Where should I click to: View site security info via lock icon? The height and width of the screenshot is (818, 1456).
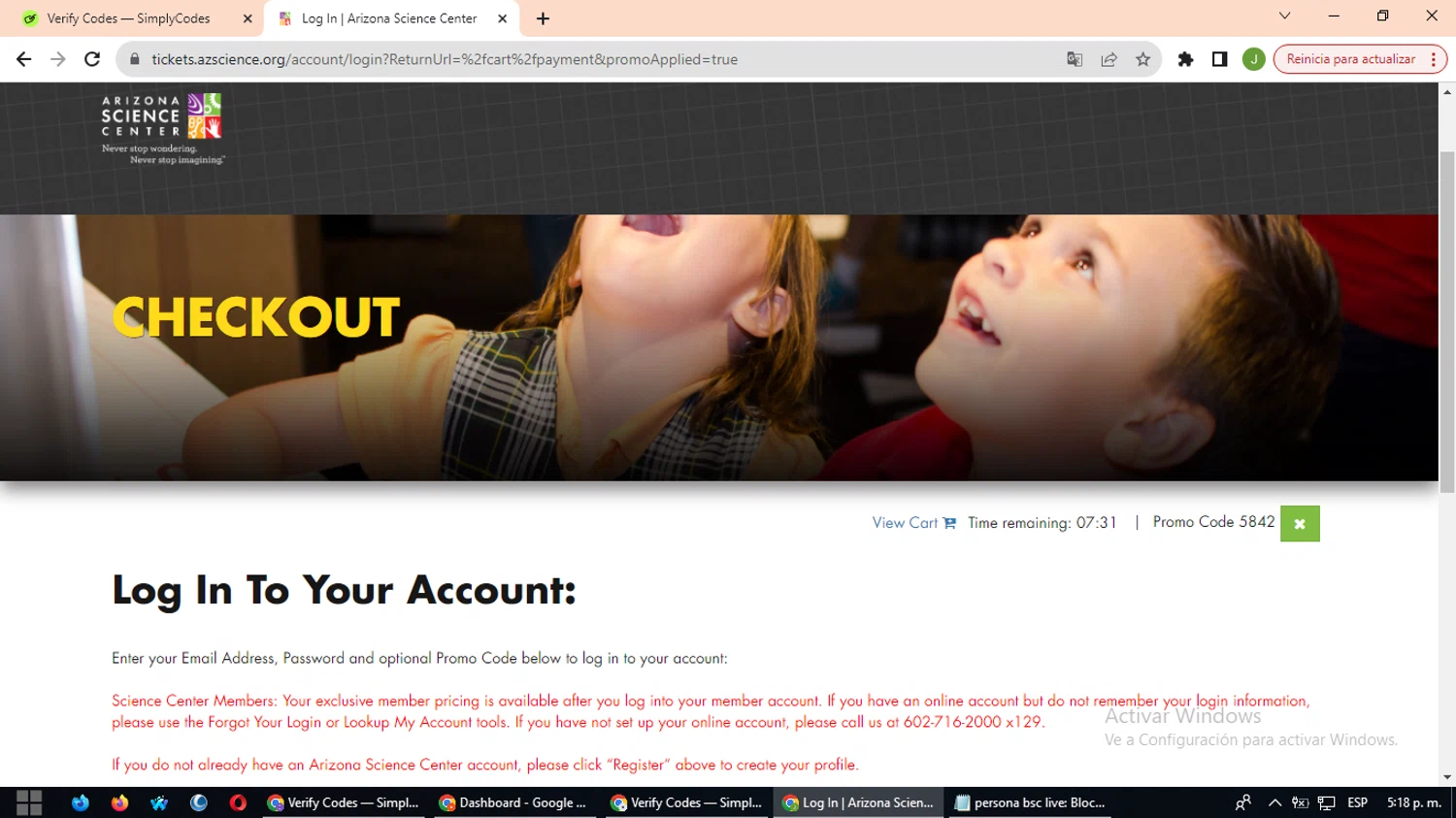click(135, 59)
